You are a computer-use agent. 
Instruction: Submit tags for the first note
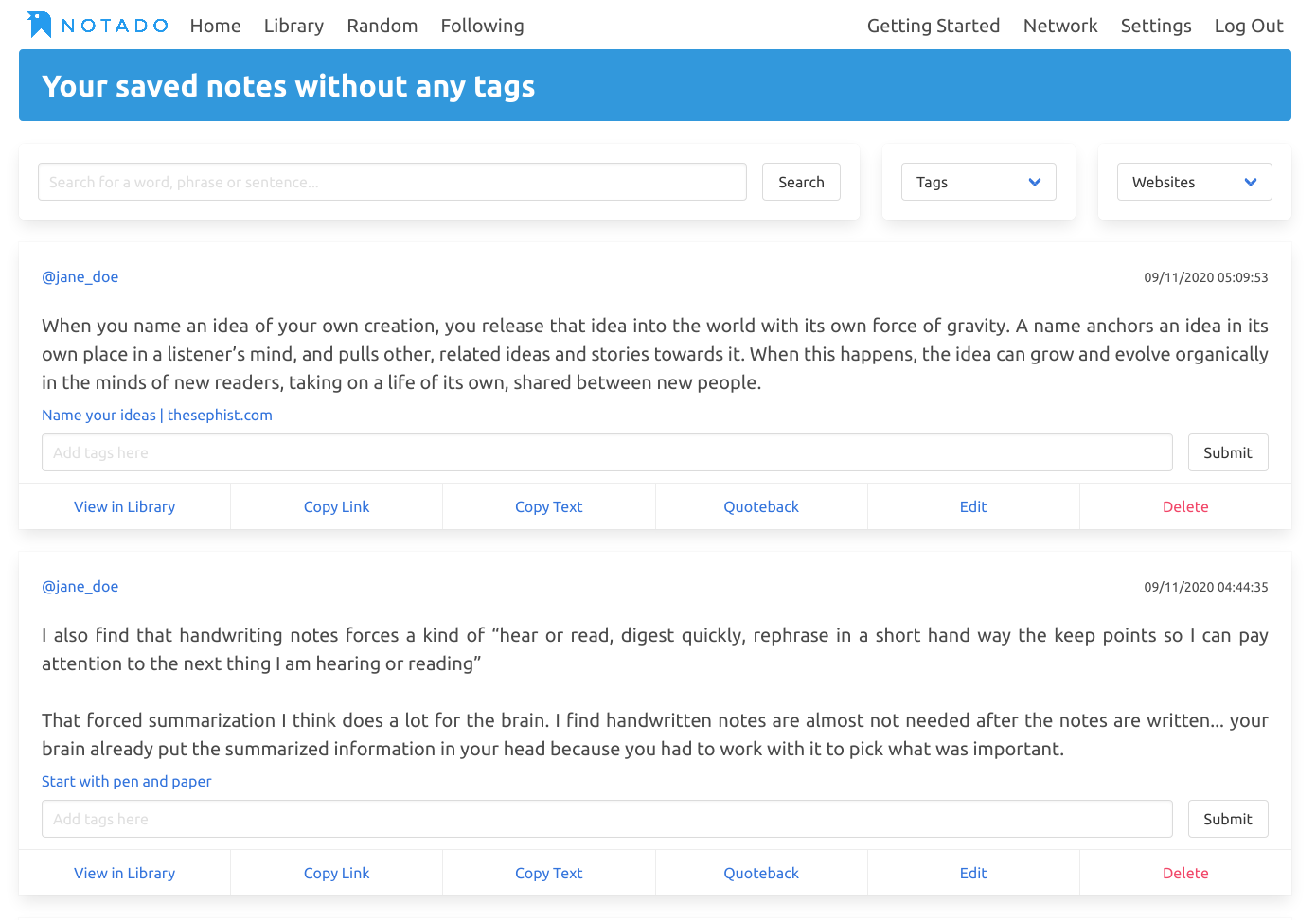(1228, 452)
